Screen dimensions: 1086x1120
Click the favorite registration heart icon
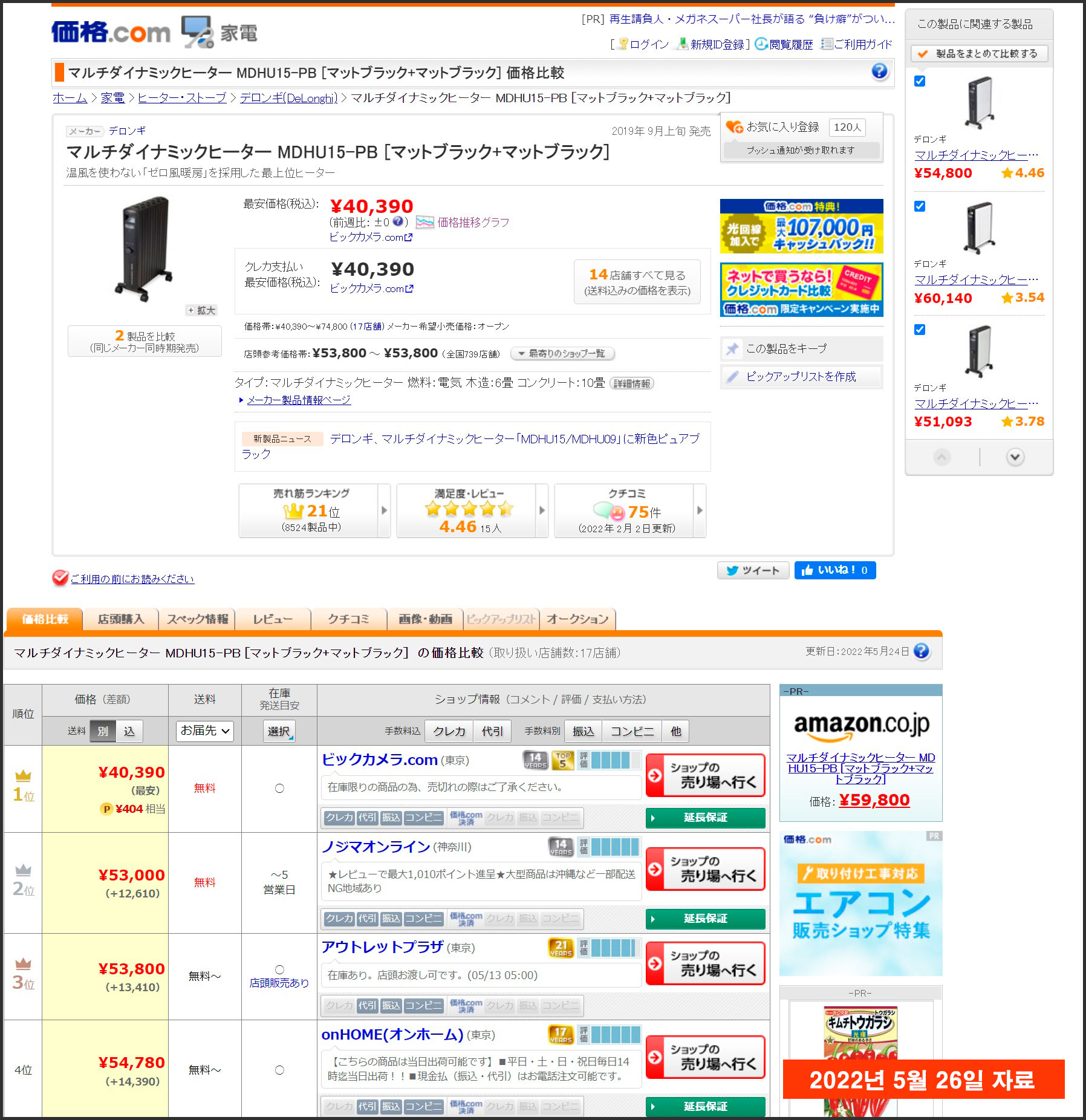pos(734,127)
